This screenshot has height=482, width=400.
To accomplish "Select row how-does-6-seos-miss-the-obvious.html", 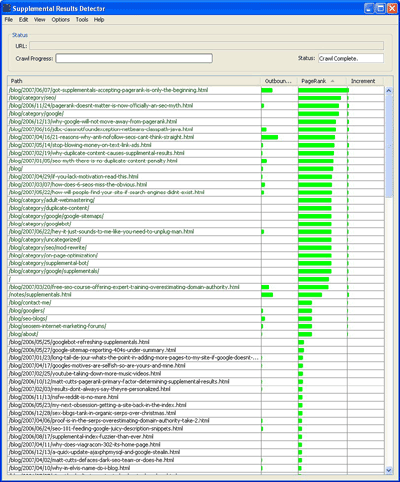I will pos(196,184).
